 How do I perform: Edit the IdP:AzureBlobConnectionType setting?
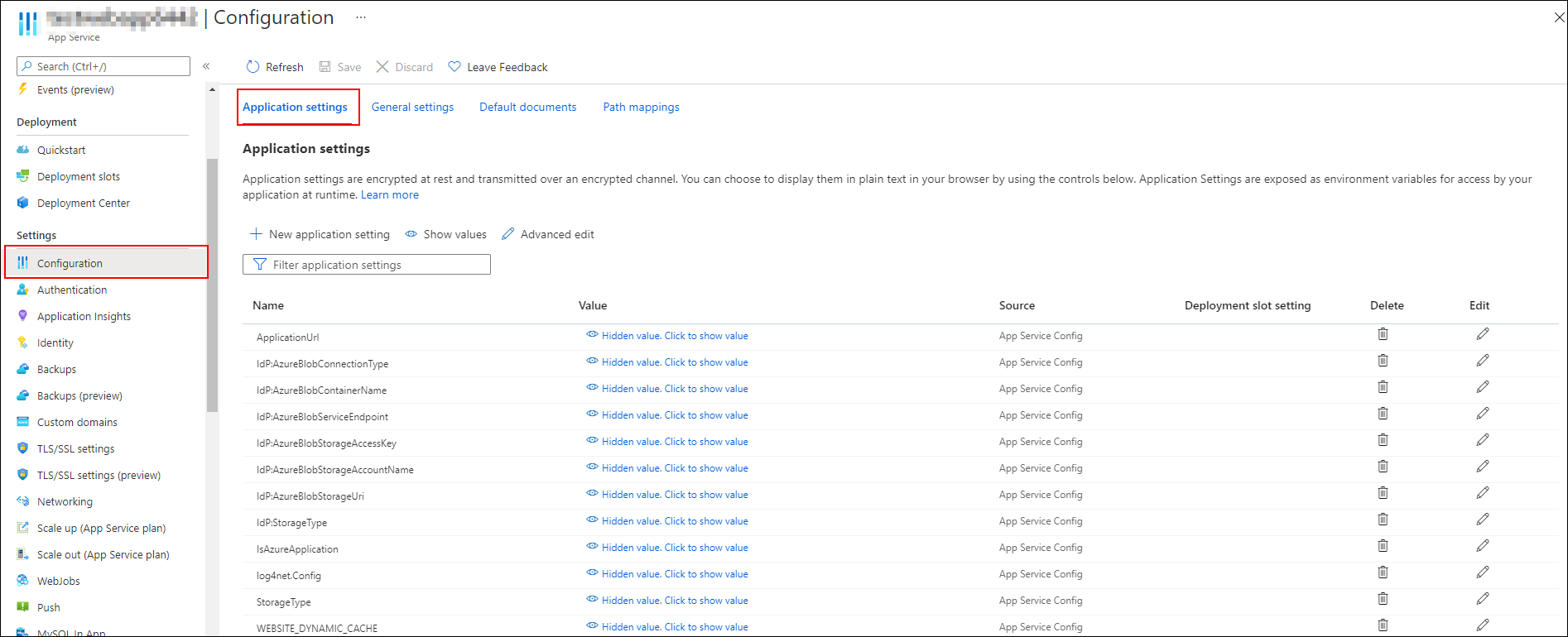(x=1483, y=361)
